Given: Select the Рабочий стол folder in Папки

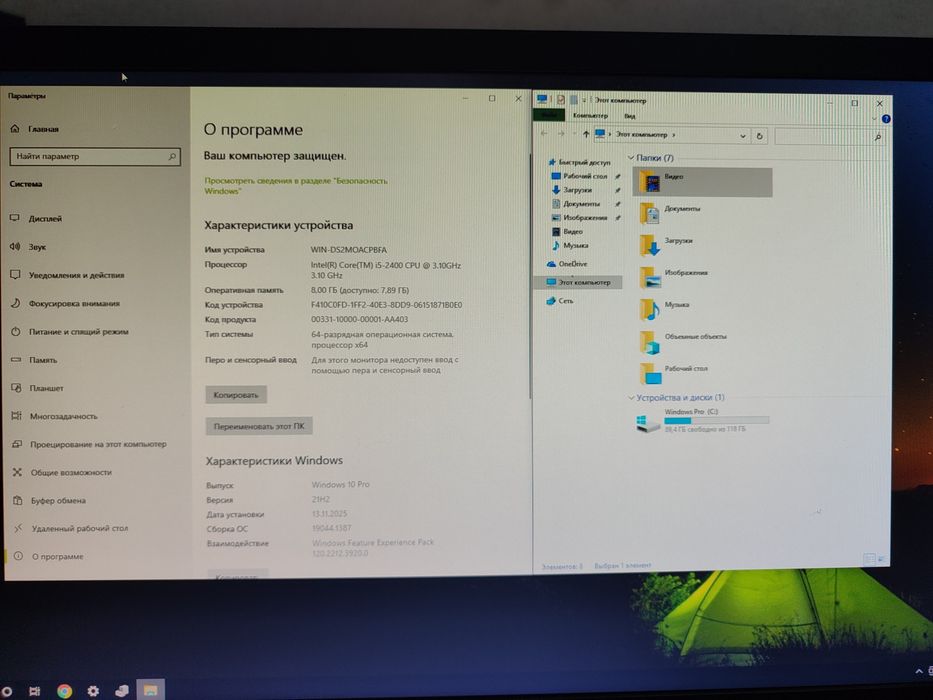Looking at the screenshot, I should pyautogui.click(x=674, y=373).
